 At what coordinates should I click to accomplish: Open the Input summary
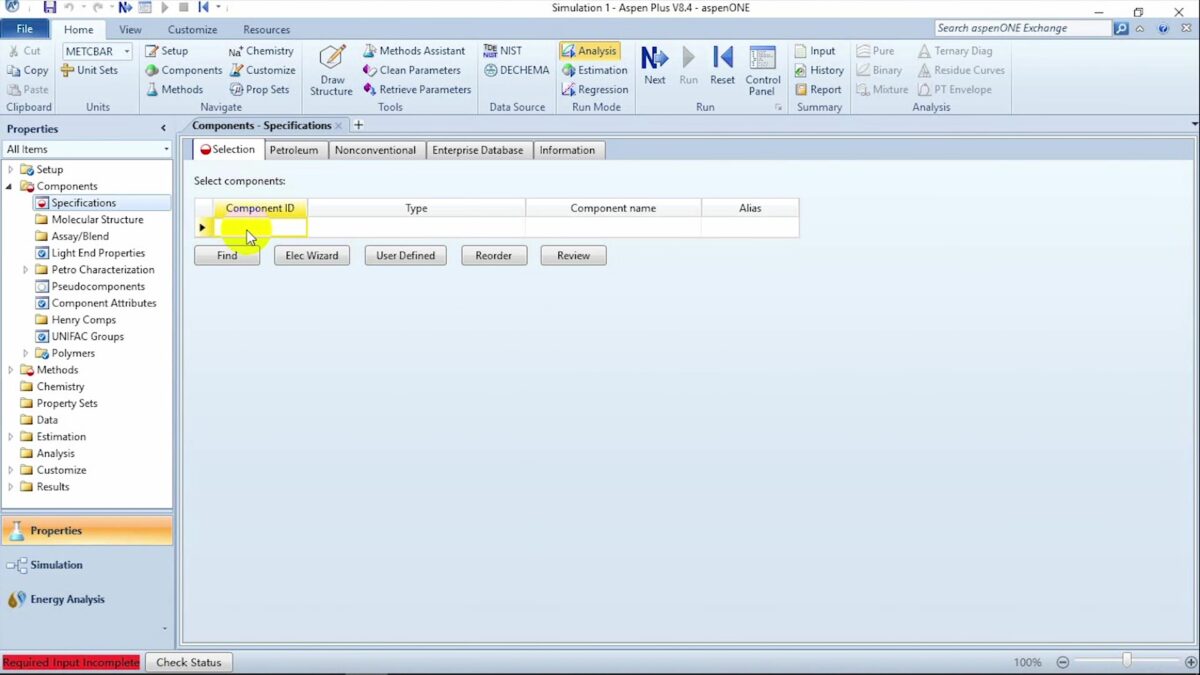coord(815,51)
